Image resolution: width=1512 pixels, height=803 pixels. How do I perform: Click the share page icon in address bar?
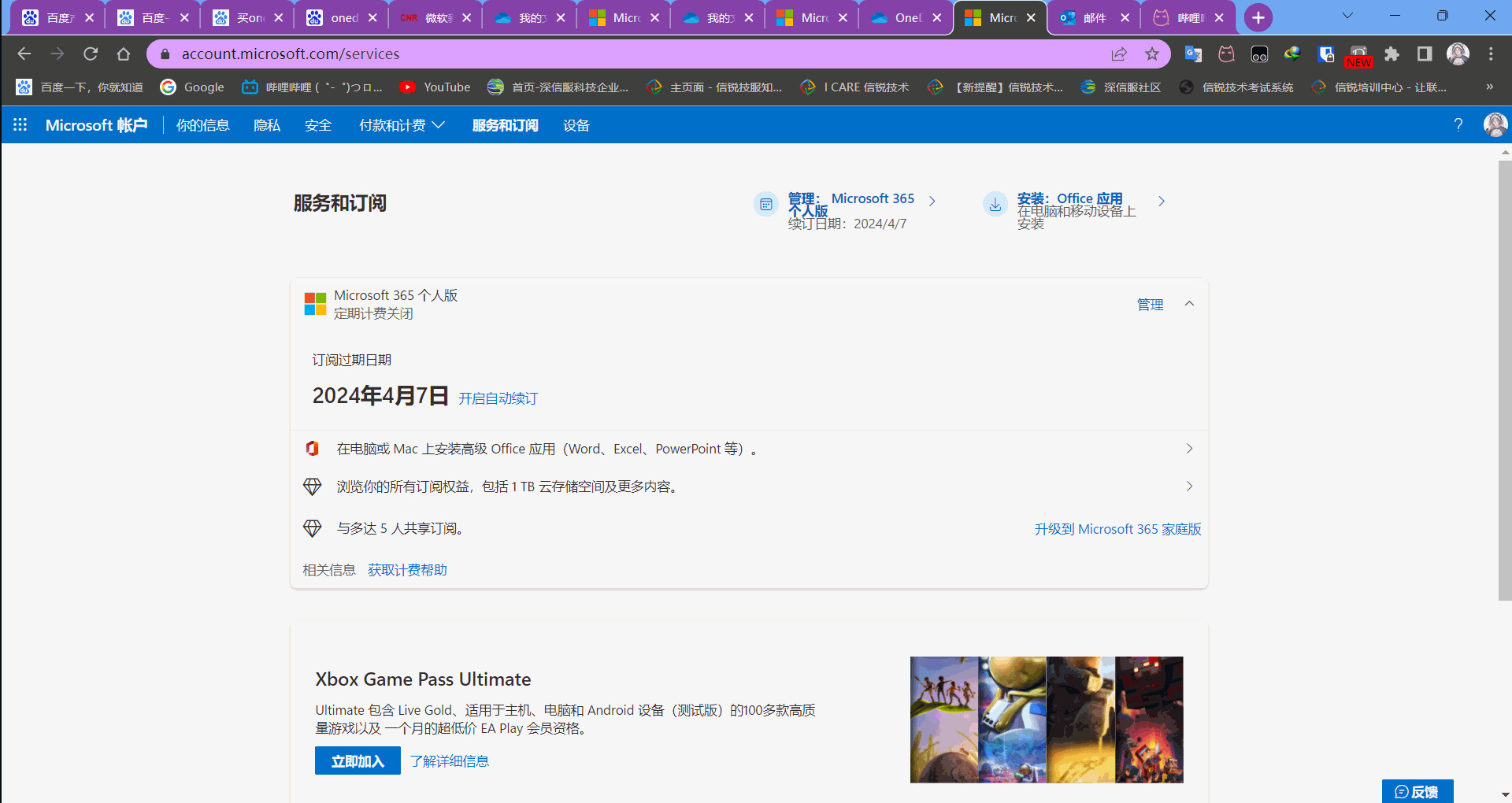1119,54
